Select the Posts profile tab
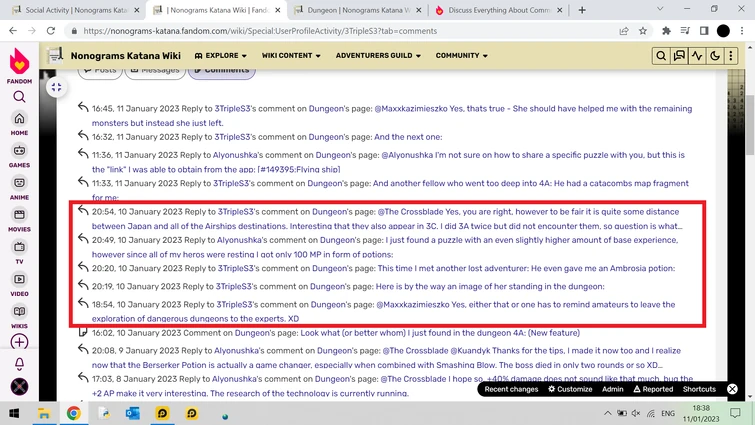Viewport: 755px width, 425px height. (x=100, y=71)
